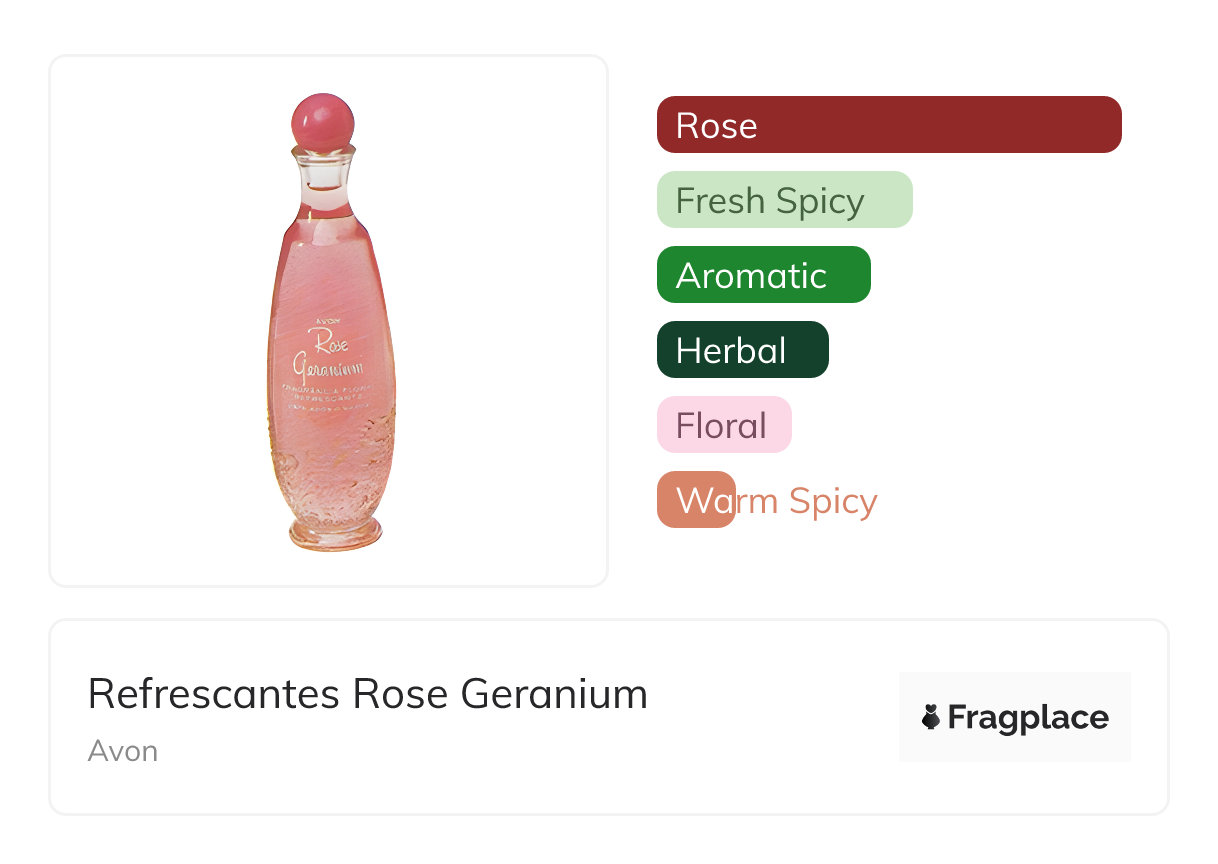Choose the green Aromatic accord bar
This screenshot has height=864, width=1218.
(x=763, y=275)
